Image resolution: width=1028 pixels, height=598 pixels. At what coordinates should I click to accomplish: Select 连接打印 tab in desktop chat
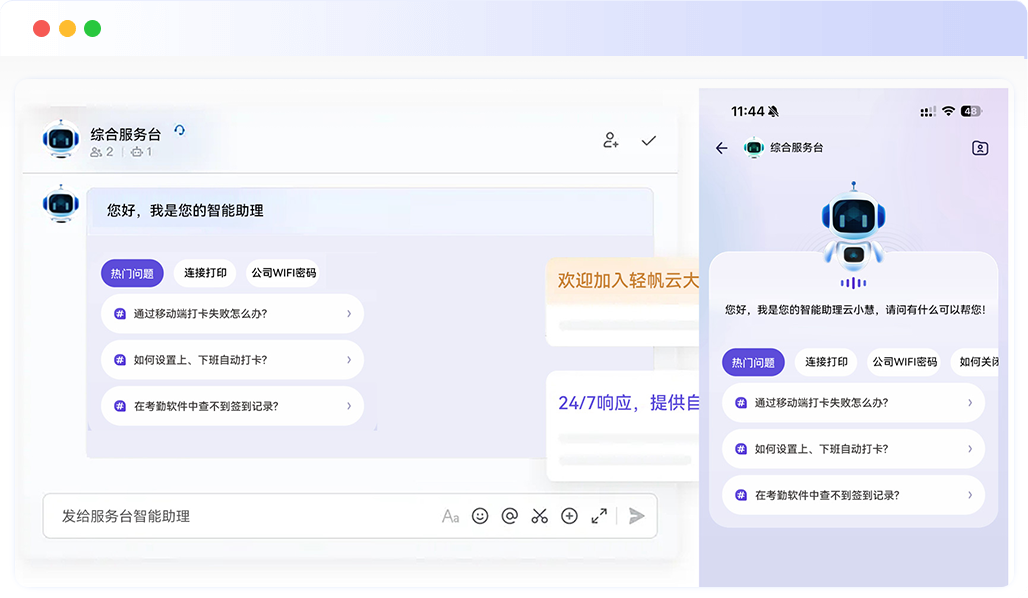click(205, 273)
